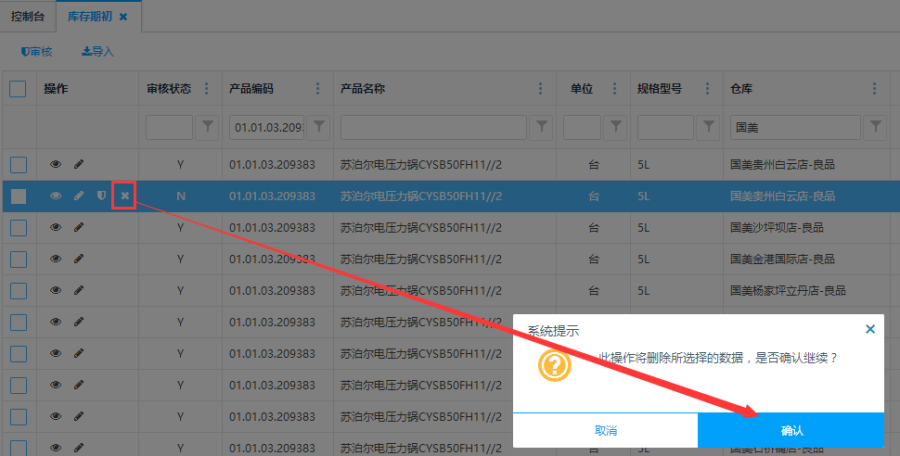Click the filter funnel icon under 仓库
The height and width of the screenshot is (456, 900).
pos(876,127)
